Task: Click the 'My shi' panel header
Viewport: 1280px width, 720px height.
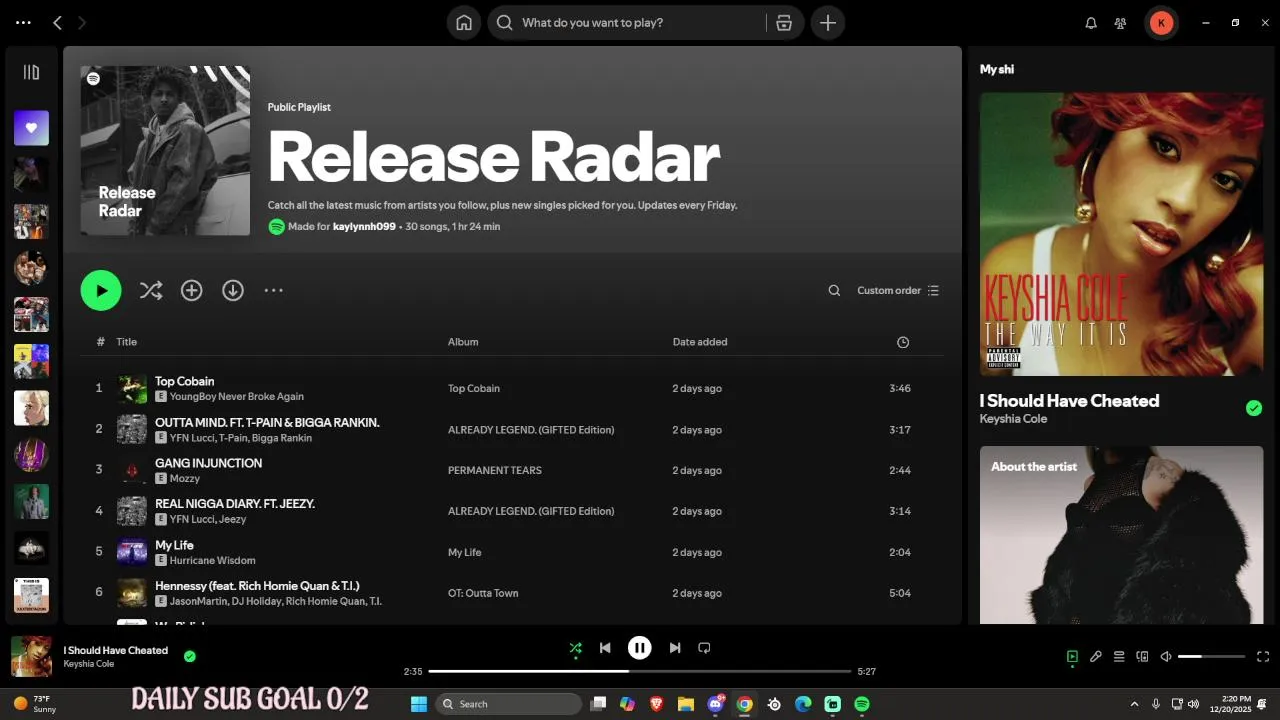Action: [996, 69]
